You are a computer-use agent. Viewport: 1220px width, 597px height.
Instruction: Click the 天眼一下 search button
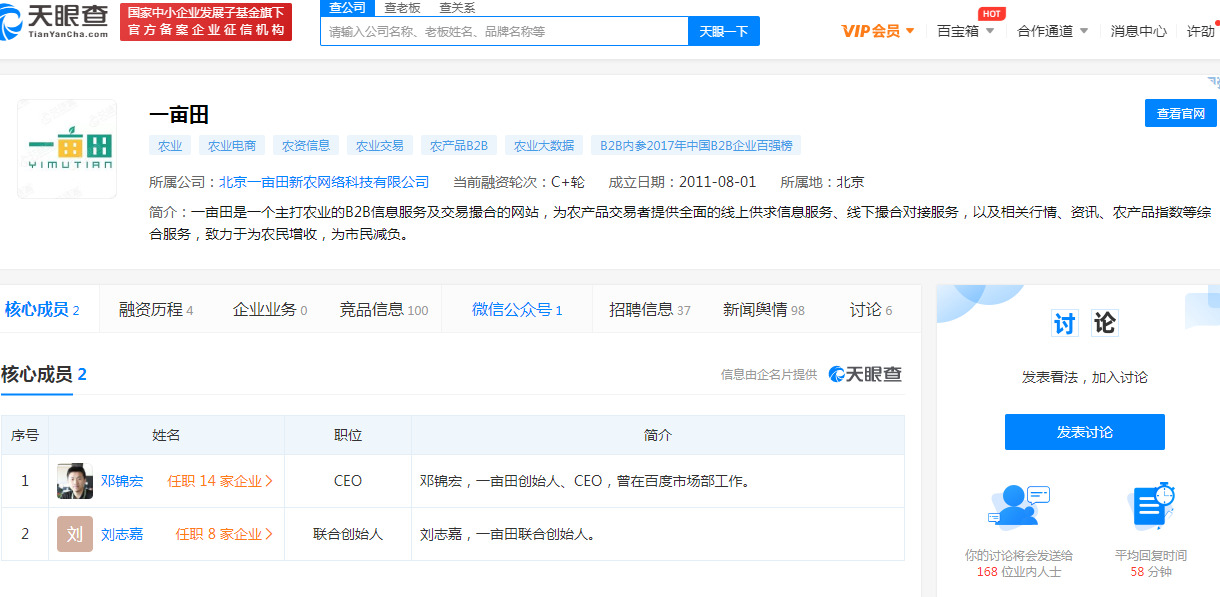[x=724, y=31]
